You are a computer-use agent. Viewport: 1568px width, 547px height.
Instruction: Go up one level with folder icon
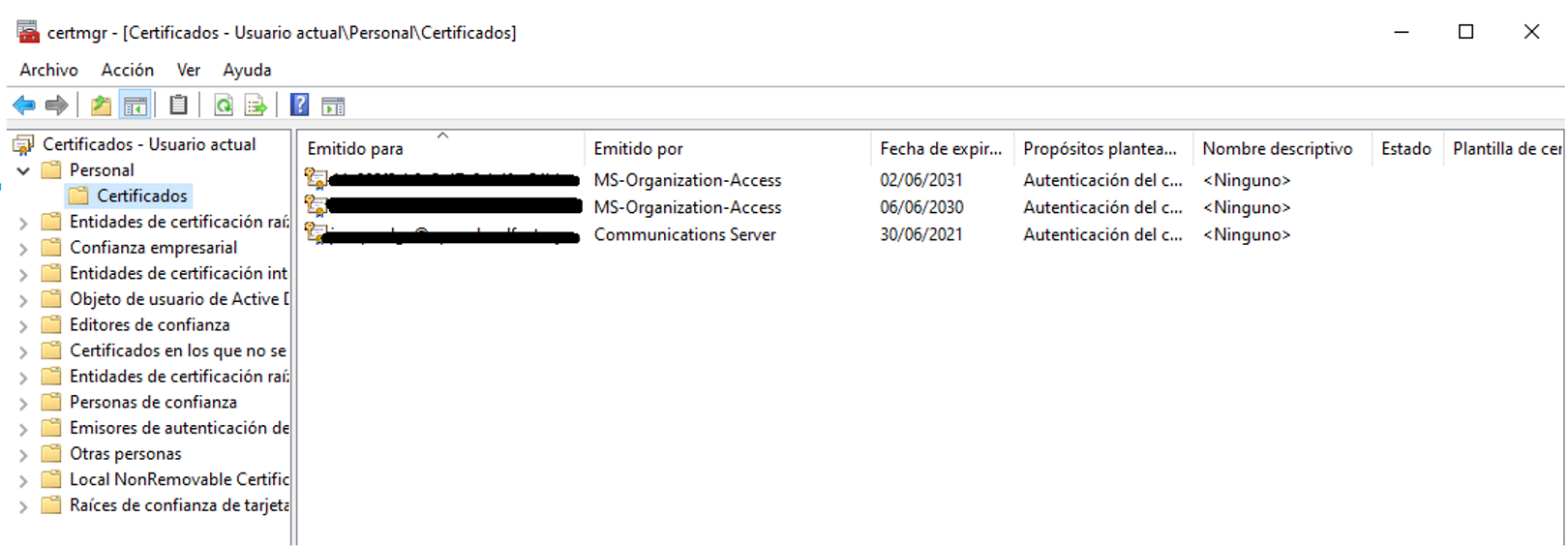pos(101,106)
